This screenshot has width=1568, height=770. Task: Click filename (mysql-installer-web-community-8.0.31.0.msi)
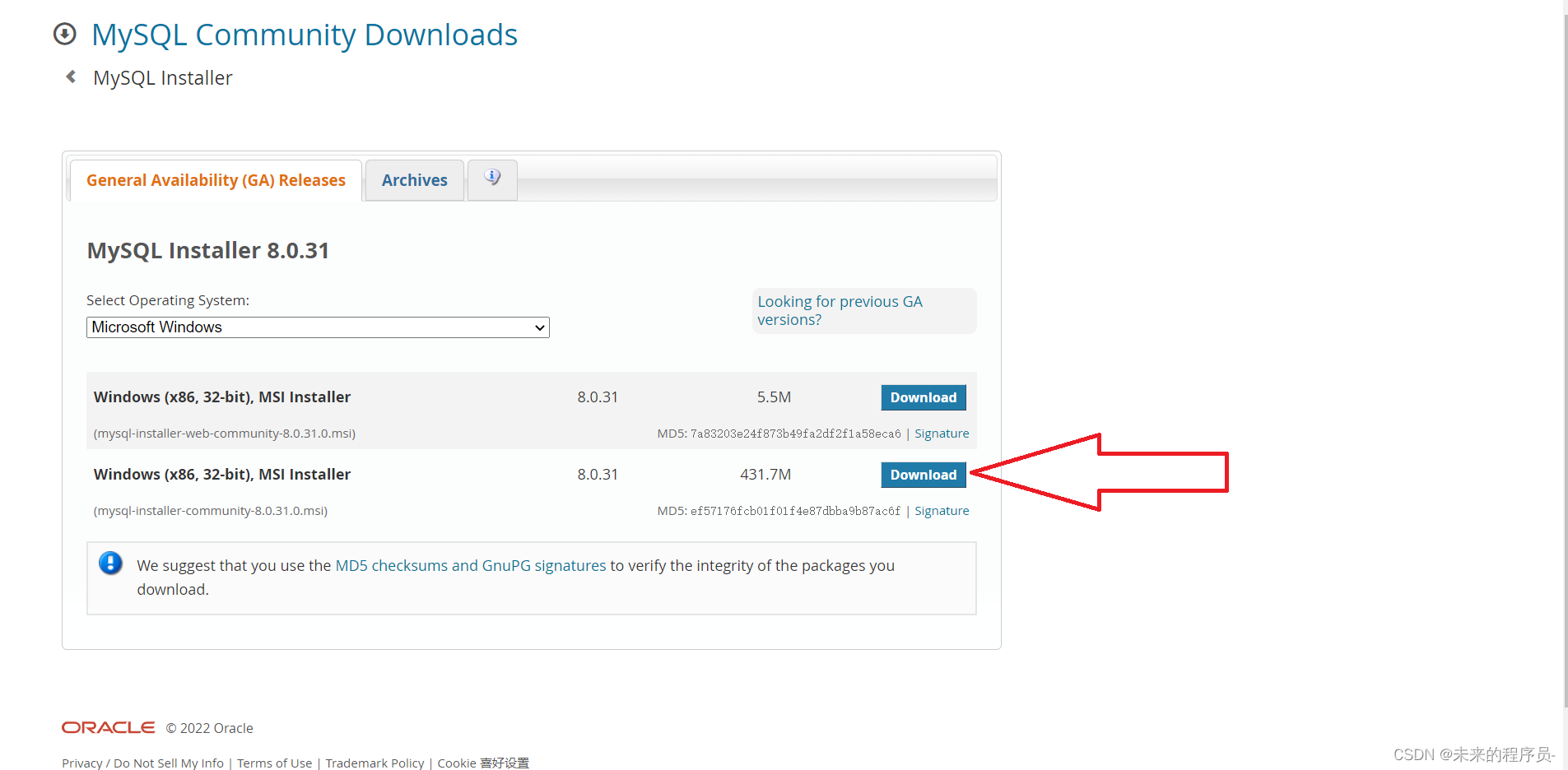coord(225,434)
